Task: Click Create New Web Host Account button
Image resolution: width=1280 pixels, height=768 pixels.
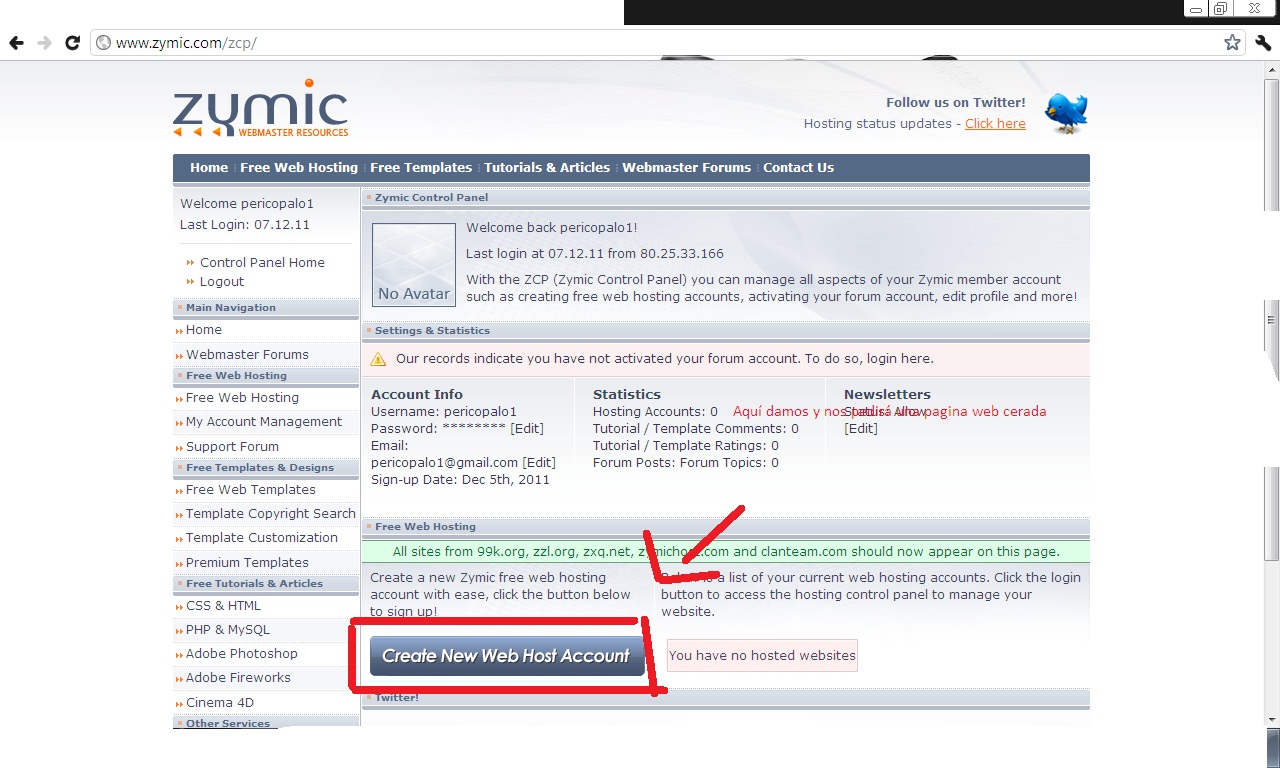Action: pos(507,656)
